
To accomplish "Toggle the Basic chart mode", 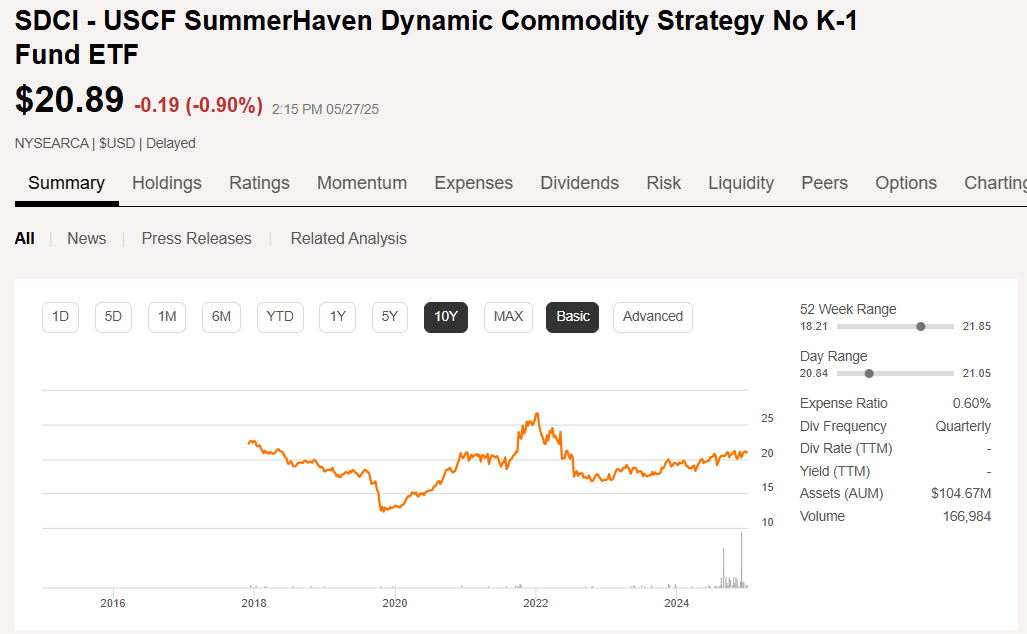I will pyautogui.click(x=572, y=317).
